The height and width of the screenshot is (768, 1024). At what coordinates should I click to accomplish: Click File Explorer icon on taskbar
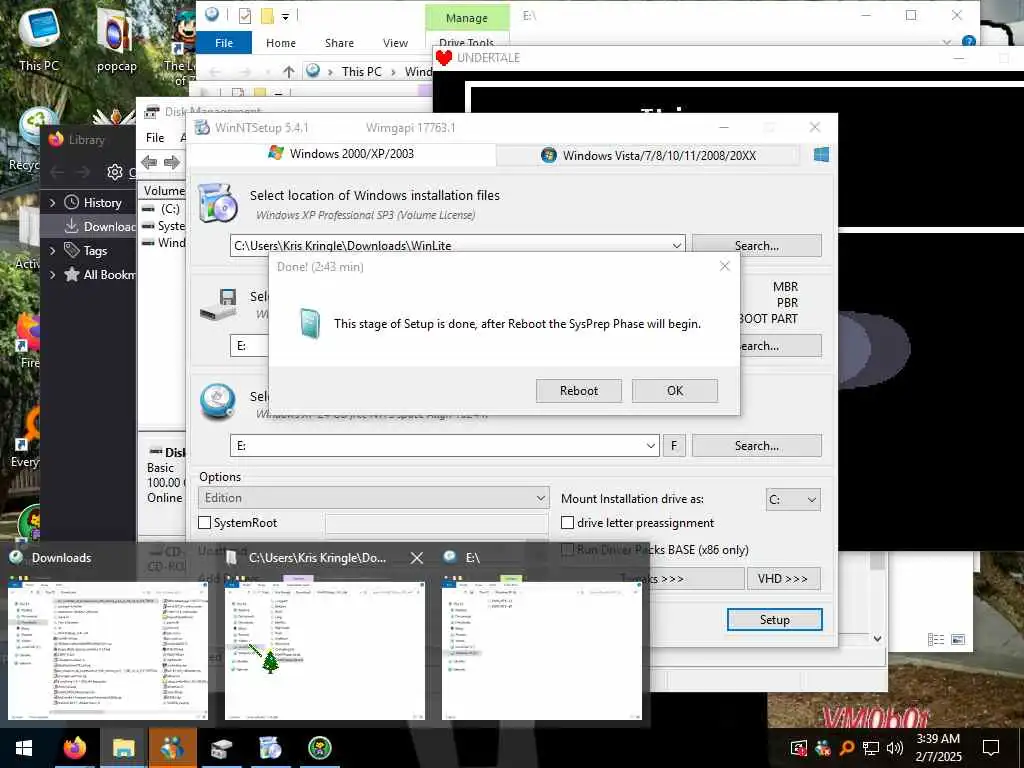click(x=123, y=748)
